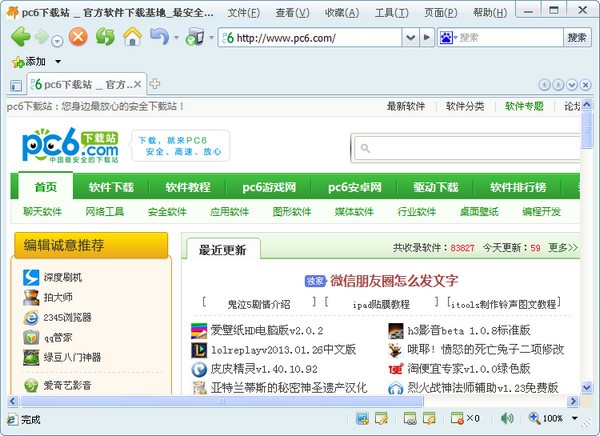Click the 绿豆八门神器 icon

[x=31, y=357]
